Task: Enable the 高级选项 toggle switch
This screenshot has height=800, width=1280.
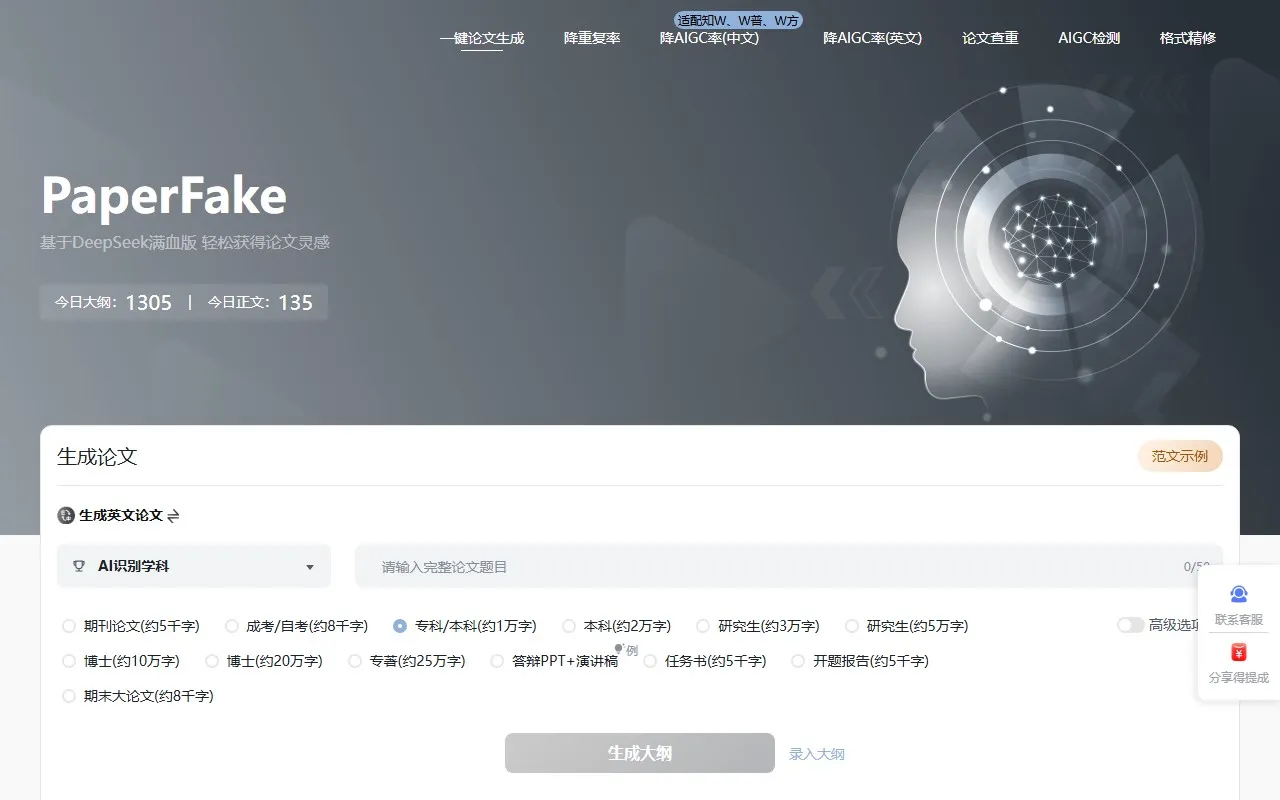Action: (1130, 625)
